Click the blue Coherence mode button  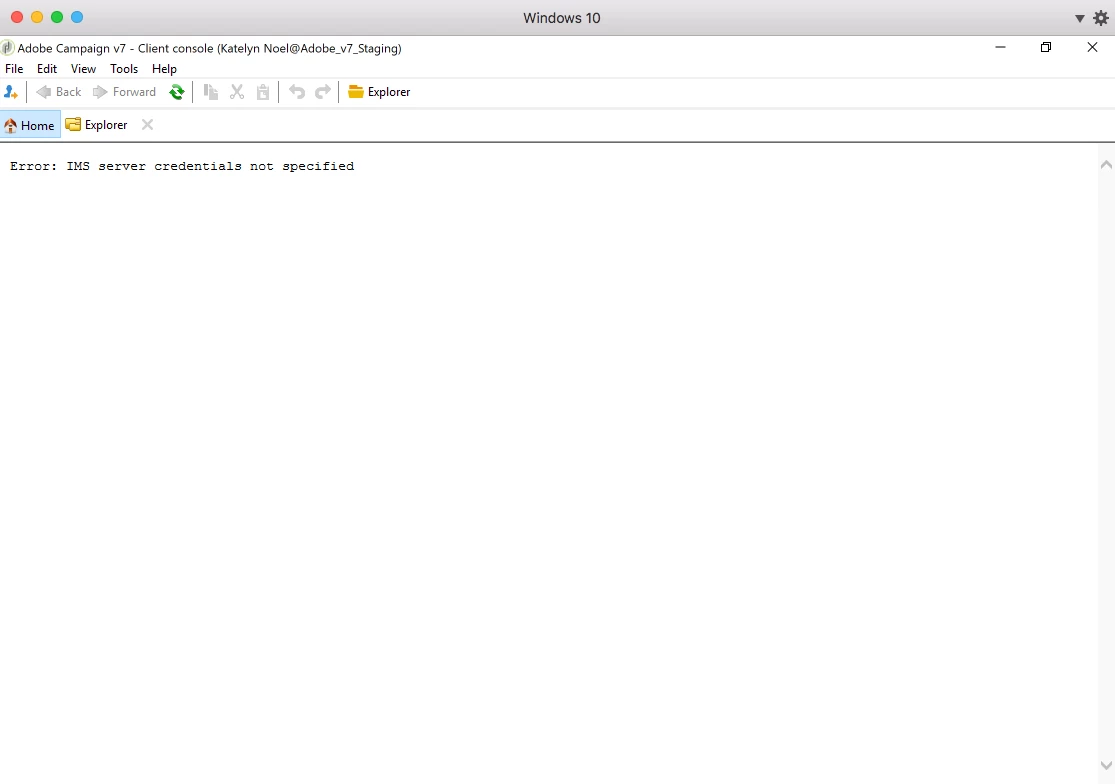pos(77,17)
